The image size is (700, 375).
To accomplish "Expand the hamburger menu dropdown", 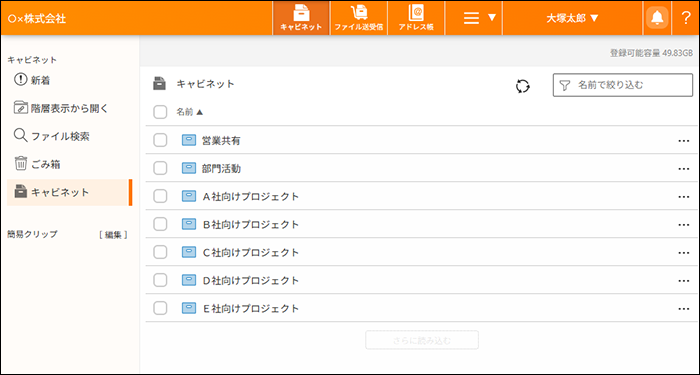I will point(474,18).
